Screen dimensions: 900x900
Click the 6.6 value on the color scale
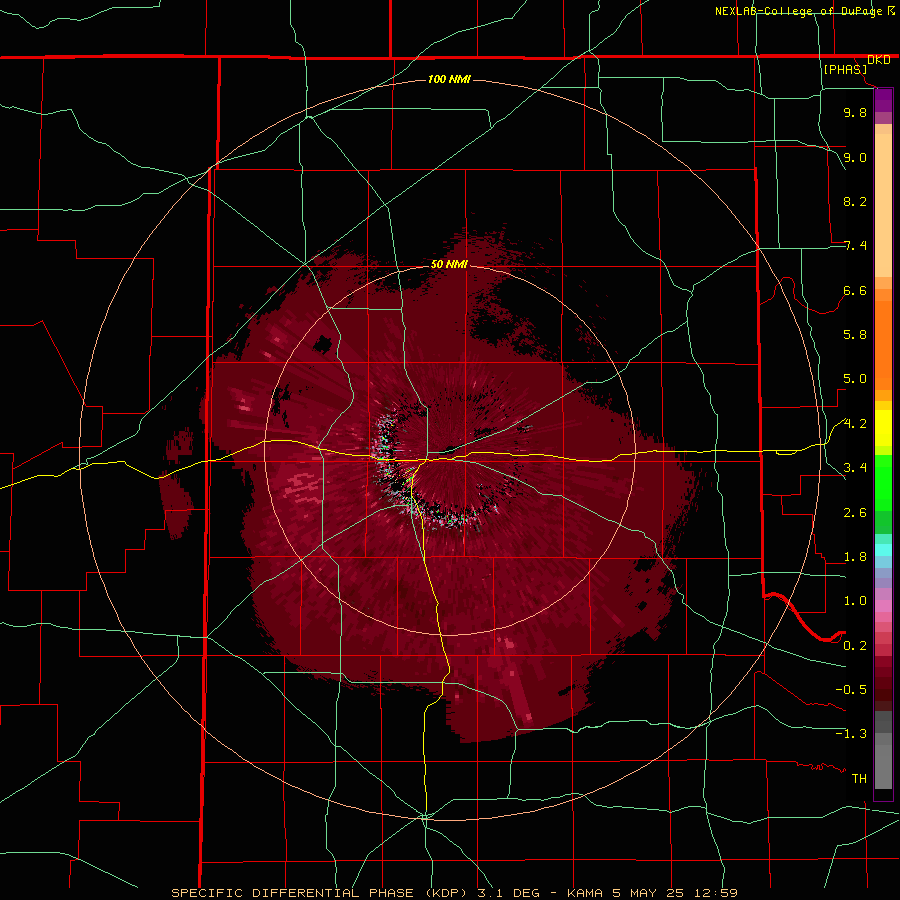tap(855, 290)
